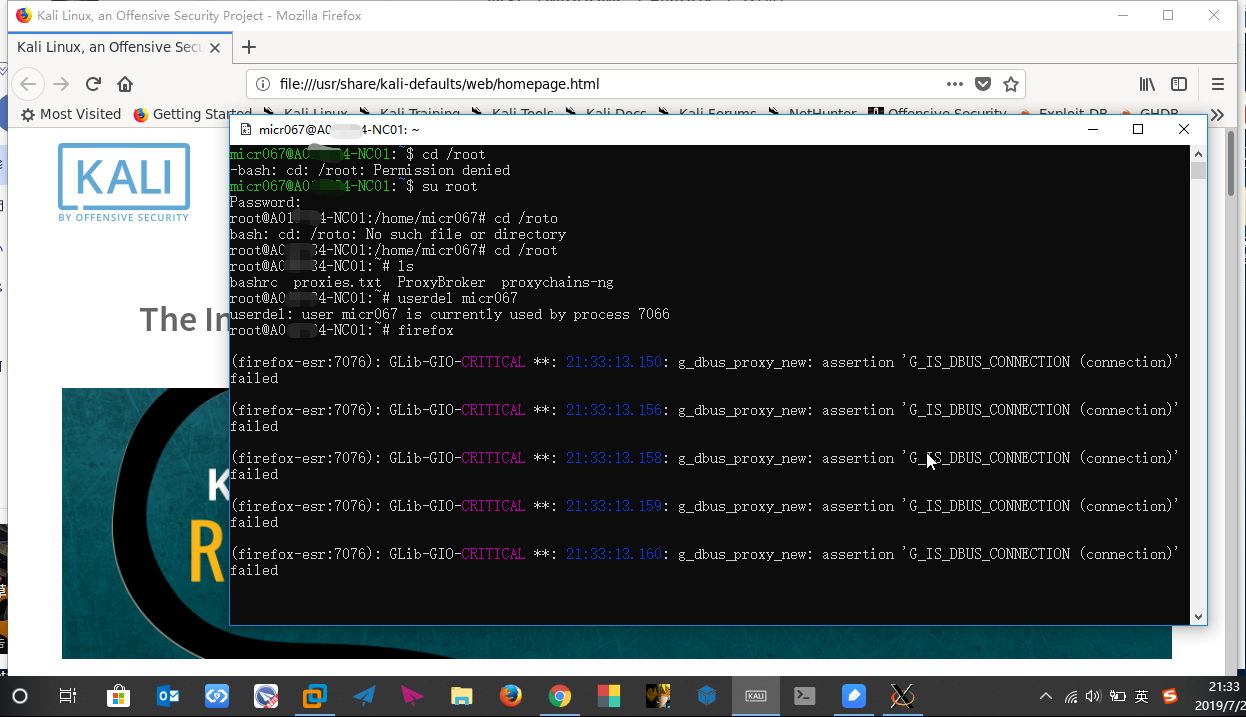Click the 'Permission denied' error line

[370, 170]
